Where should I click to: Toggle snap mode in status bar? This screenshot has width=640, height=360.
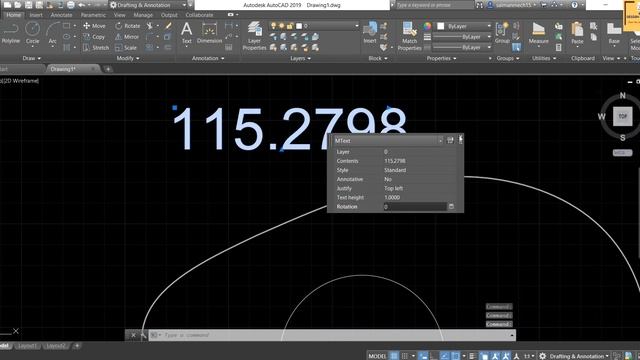click(404, 356)
